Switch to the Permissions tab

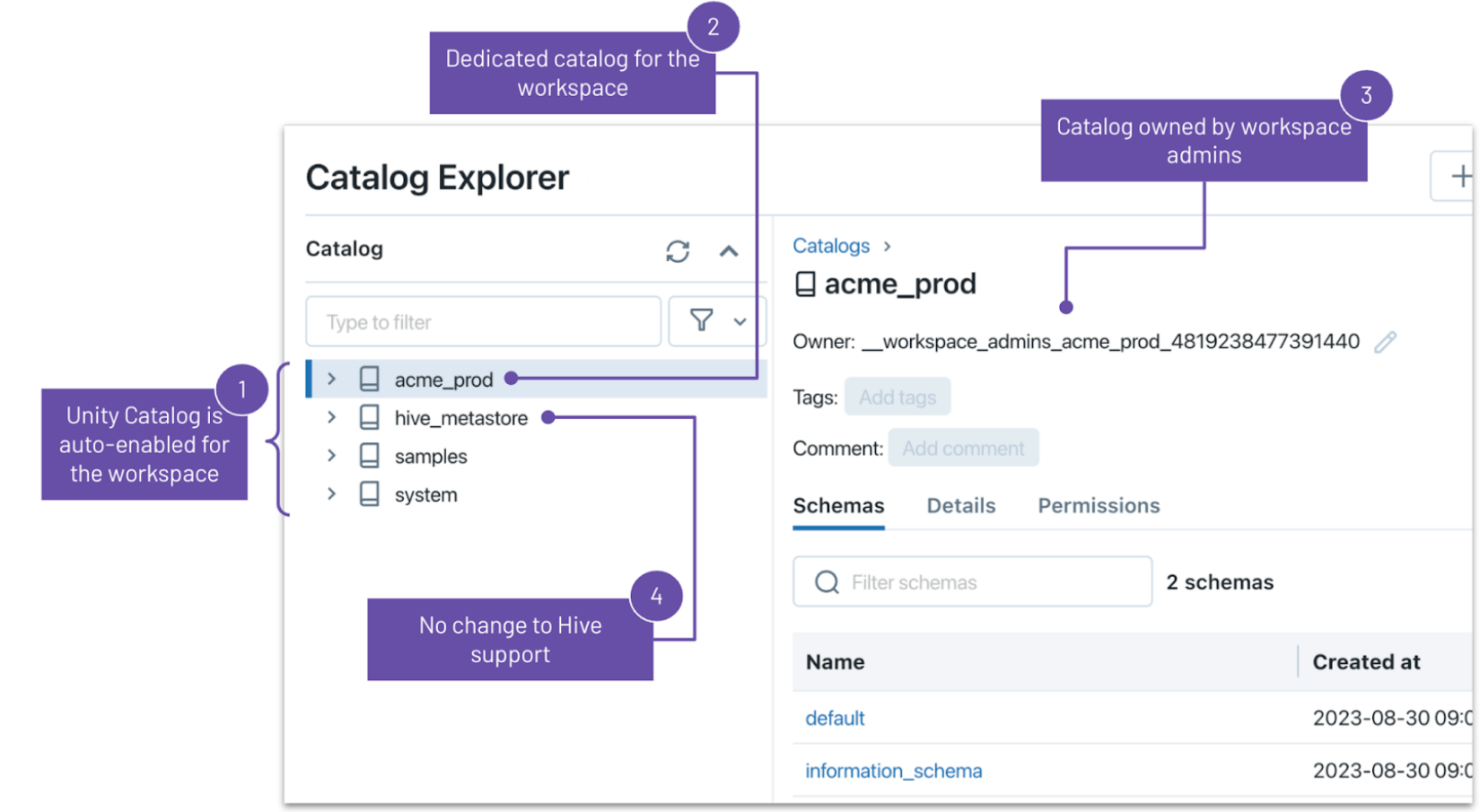pos(1098,506)
